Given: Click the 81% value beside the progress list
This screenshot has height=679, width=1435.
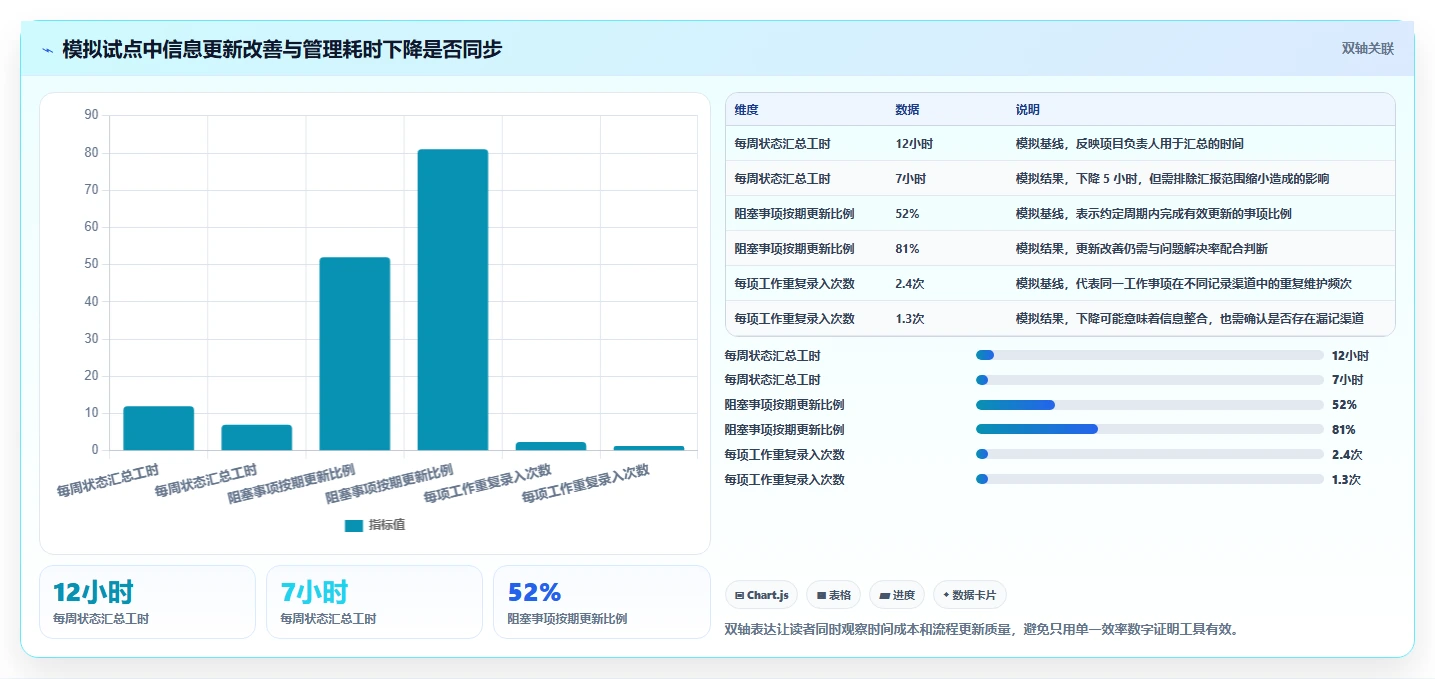Looking at the screenshot, I should (x=1344, y=430).
